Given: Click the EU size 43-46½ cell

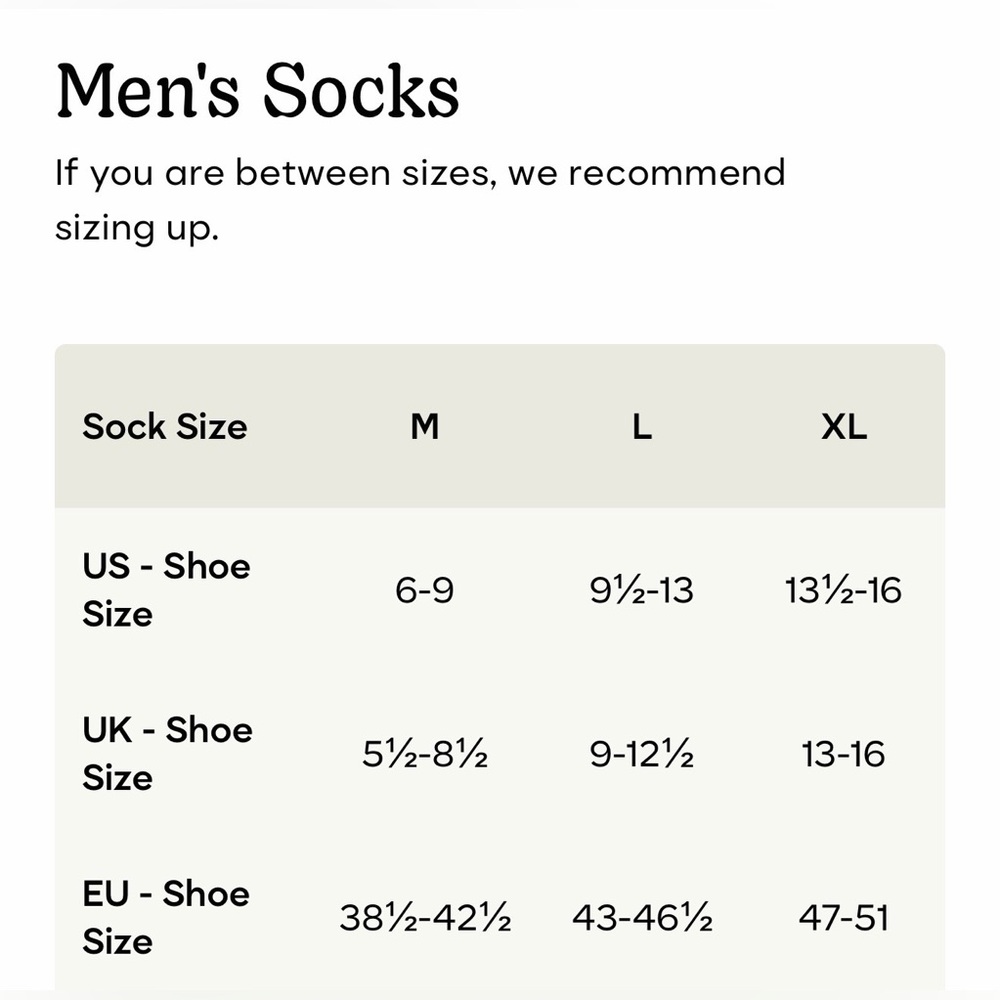Looking at the screenshot, I should pos(641,918).
